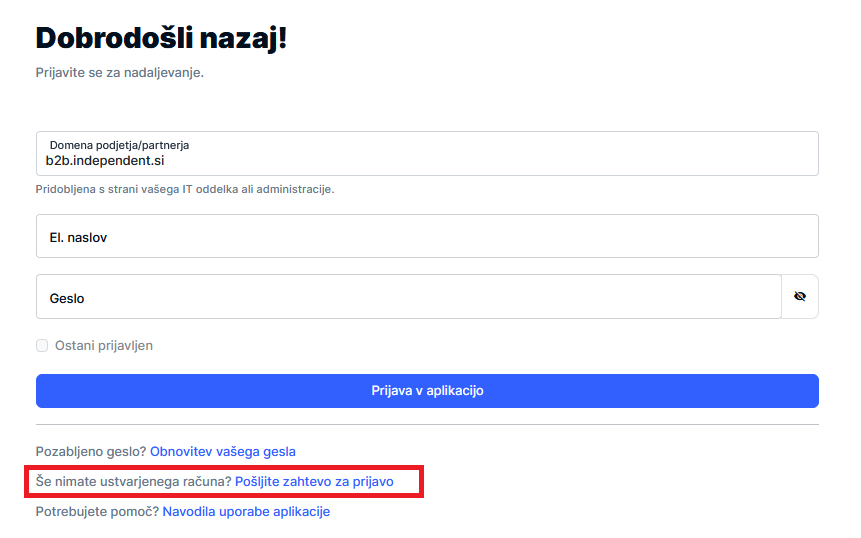Enable the "Ostani prijavljen" checkbox

(42, 346)
